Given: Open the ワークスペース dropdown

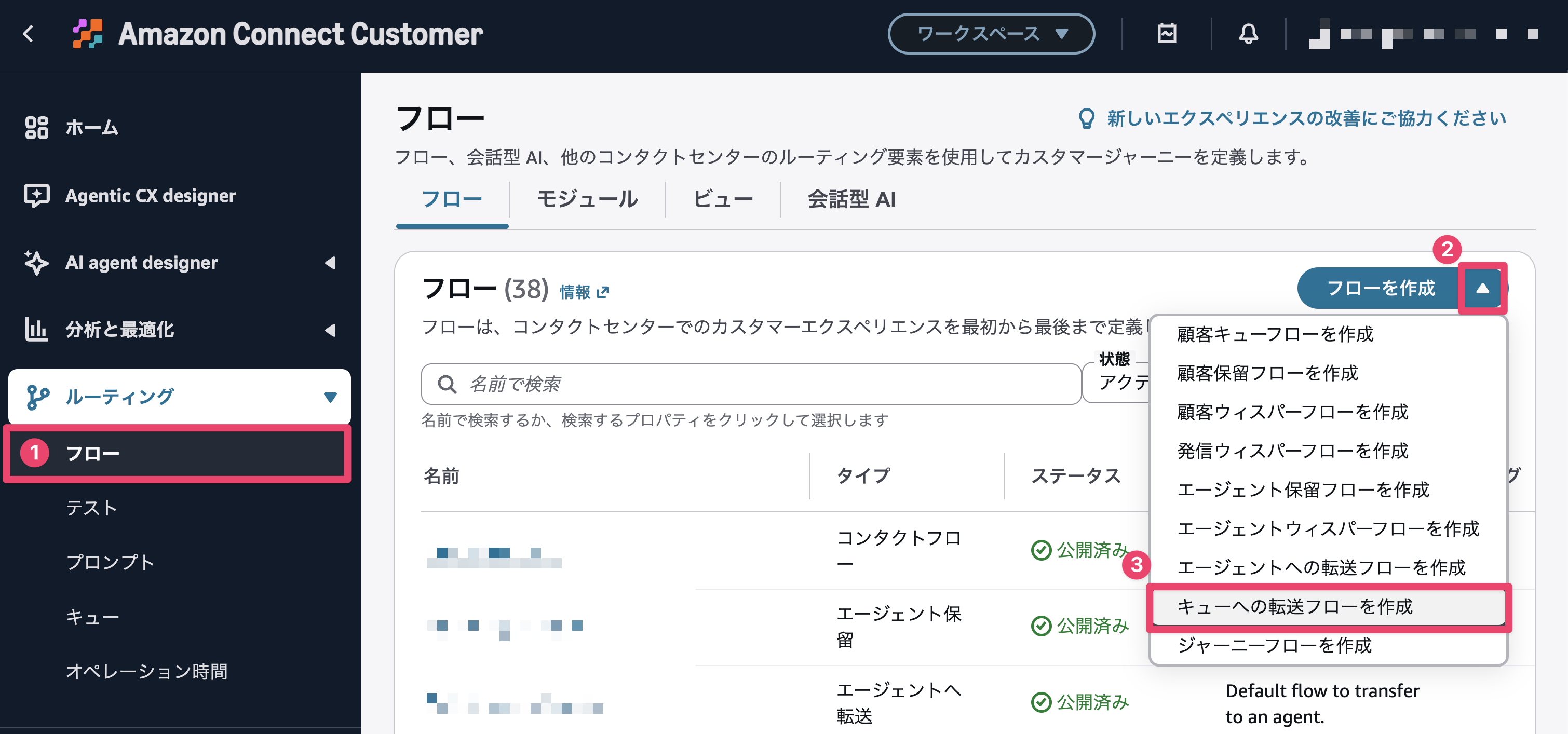Looking at the screenshot, I should click(x=991, y=33).
